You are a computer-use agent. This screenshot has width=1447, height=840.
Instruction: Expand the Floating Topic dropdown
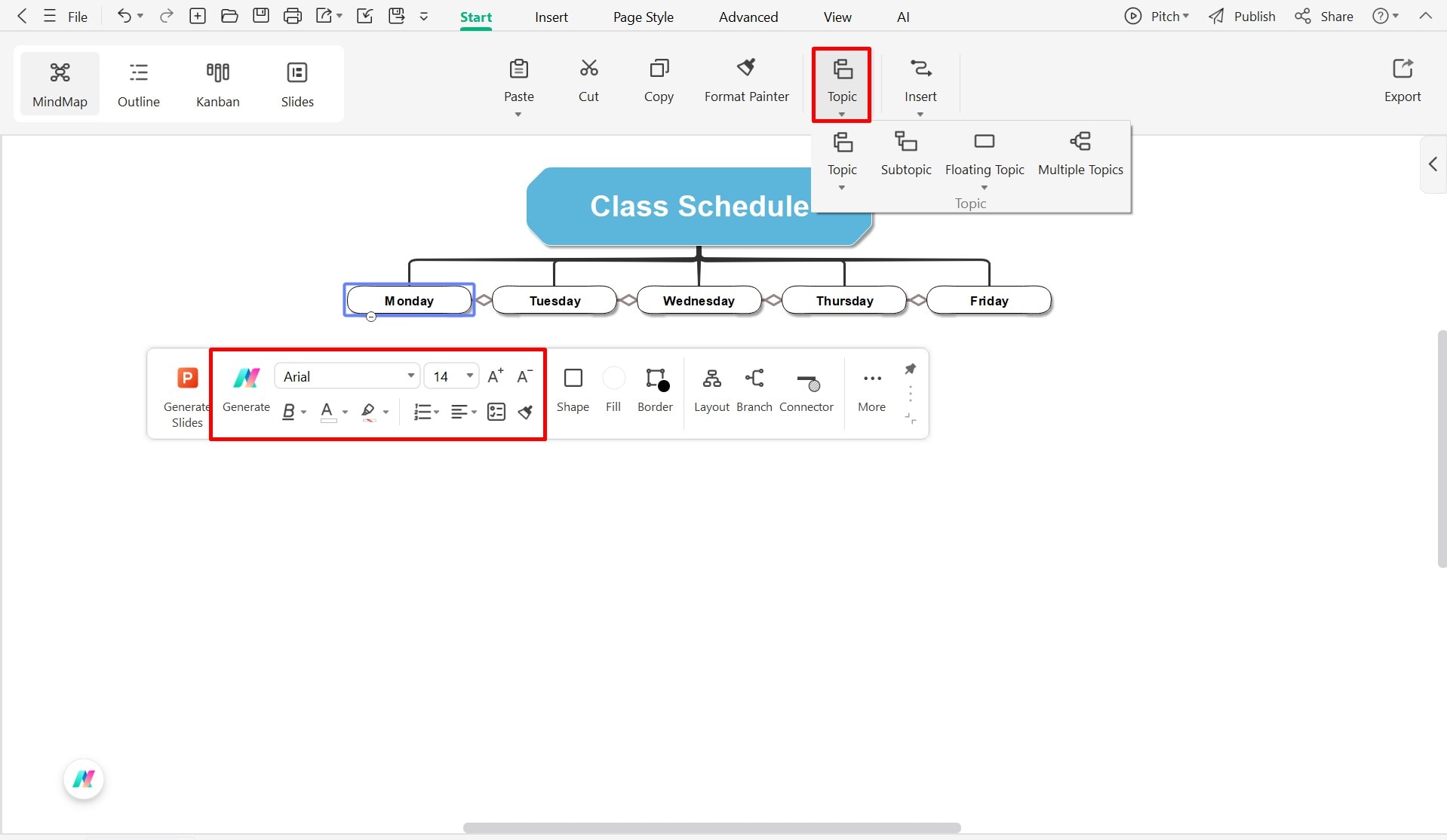(985, 188)
